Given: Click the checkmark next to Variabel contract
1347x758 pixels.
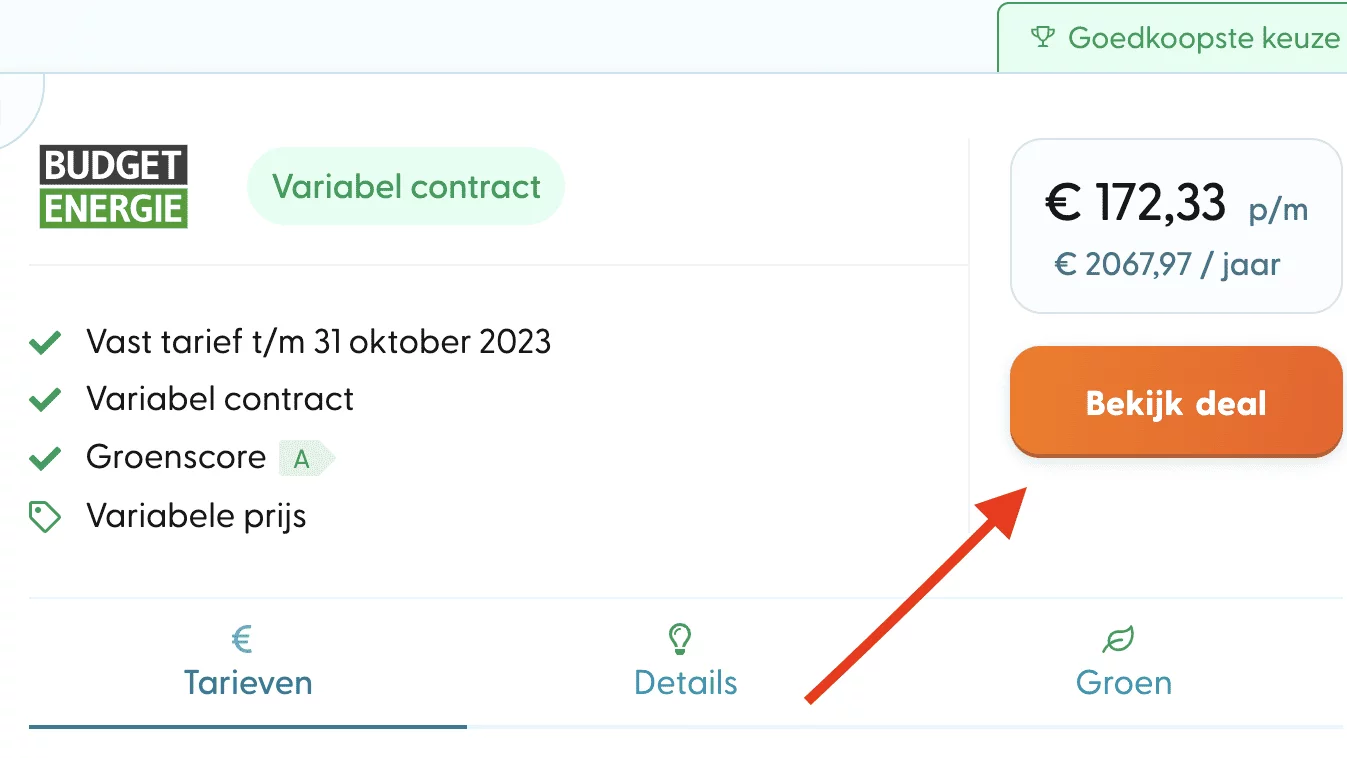Looking at the screenshot, I should pyautogui.click(x=44, y=398).
